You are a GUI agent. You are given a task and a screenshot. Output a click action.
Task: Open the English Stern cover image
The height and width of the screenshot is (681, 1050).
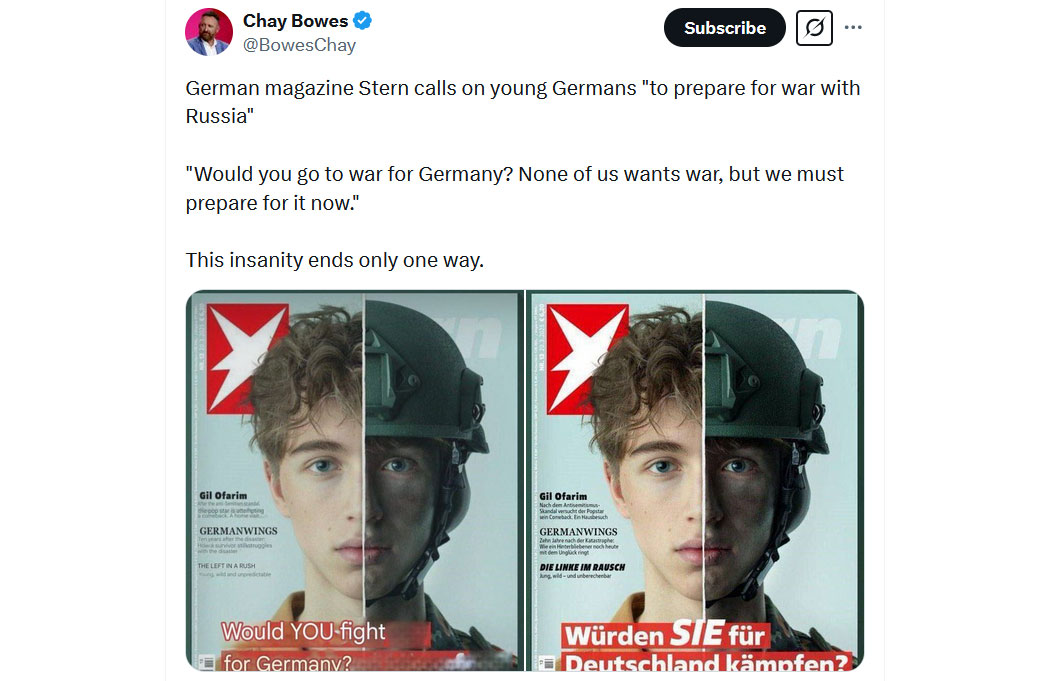point(355,480)
